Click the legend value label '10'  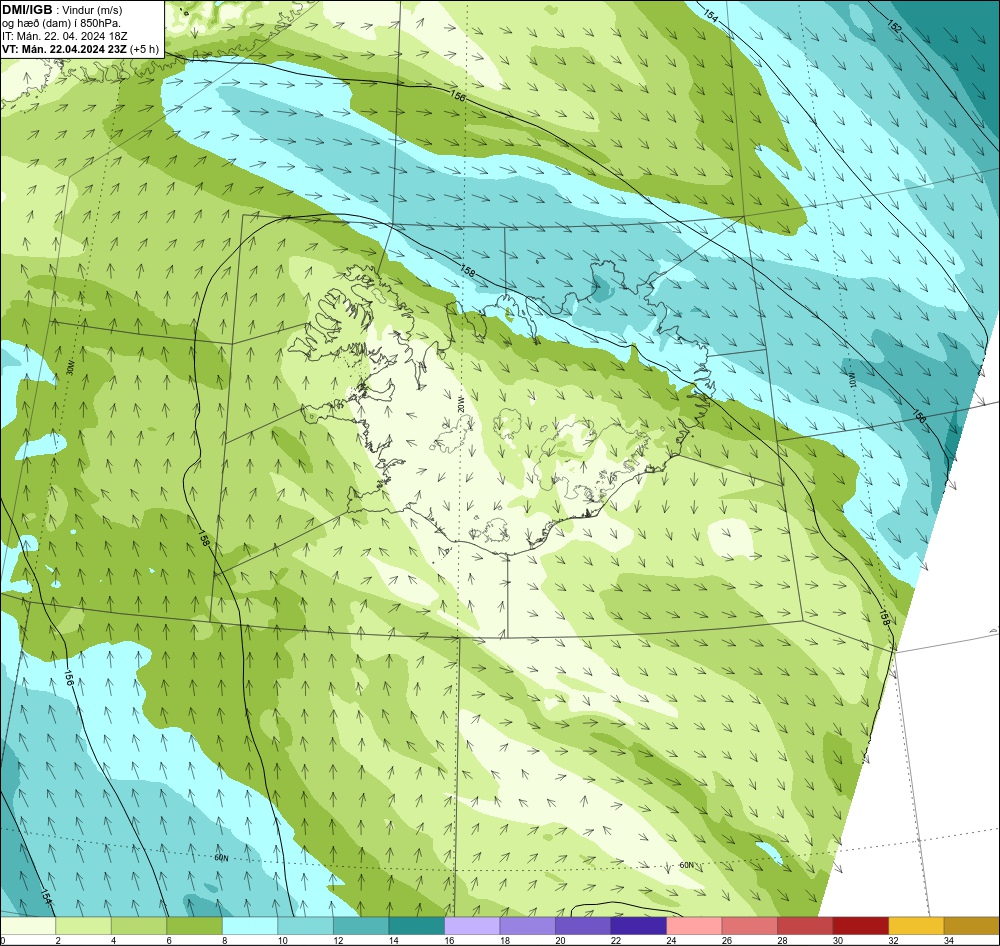(283, 940)
